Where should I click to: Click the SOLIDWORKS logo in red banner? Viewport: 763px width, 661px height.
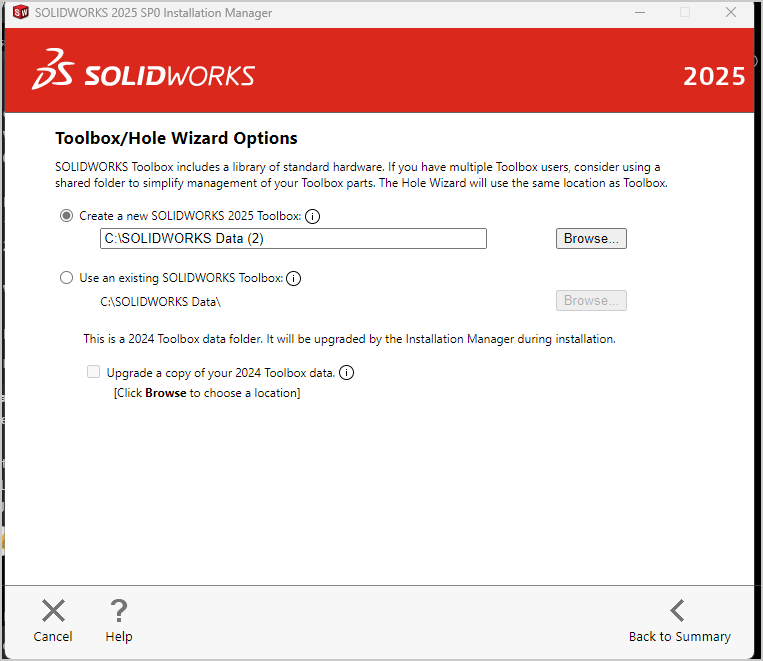tap(144, 71)
